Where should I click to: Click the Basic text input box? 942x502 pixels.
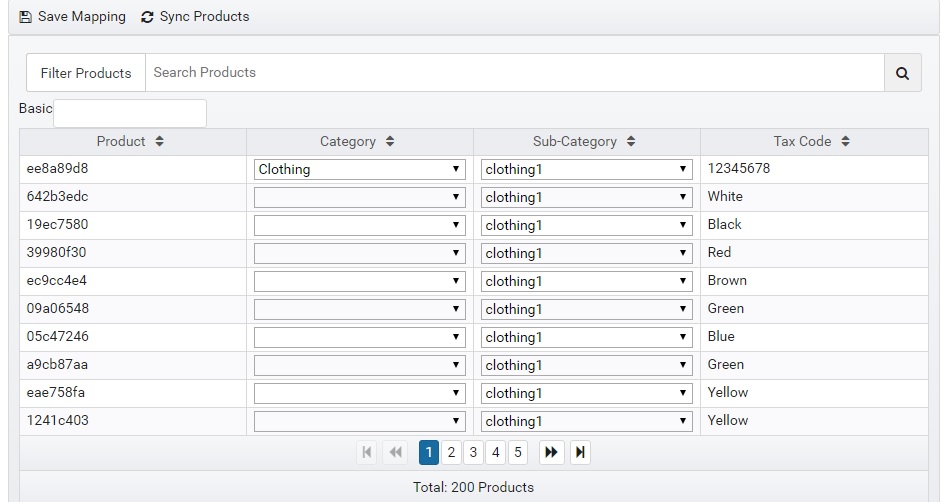pos(130,113)
